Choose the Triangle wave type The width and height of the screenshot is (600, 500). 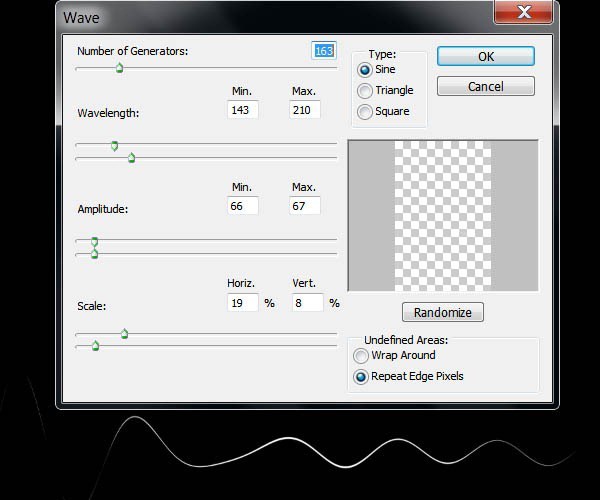[x=365, y=91]
